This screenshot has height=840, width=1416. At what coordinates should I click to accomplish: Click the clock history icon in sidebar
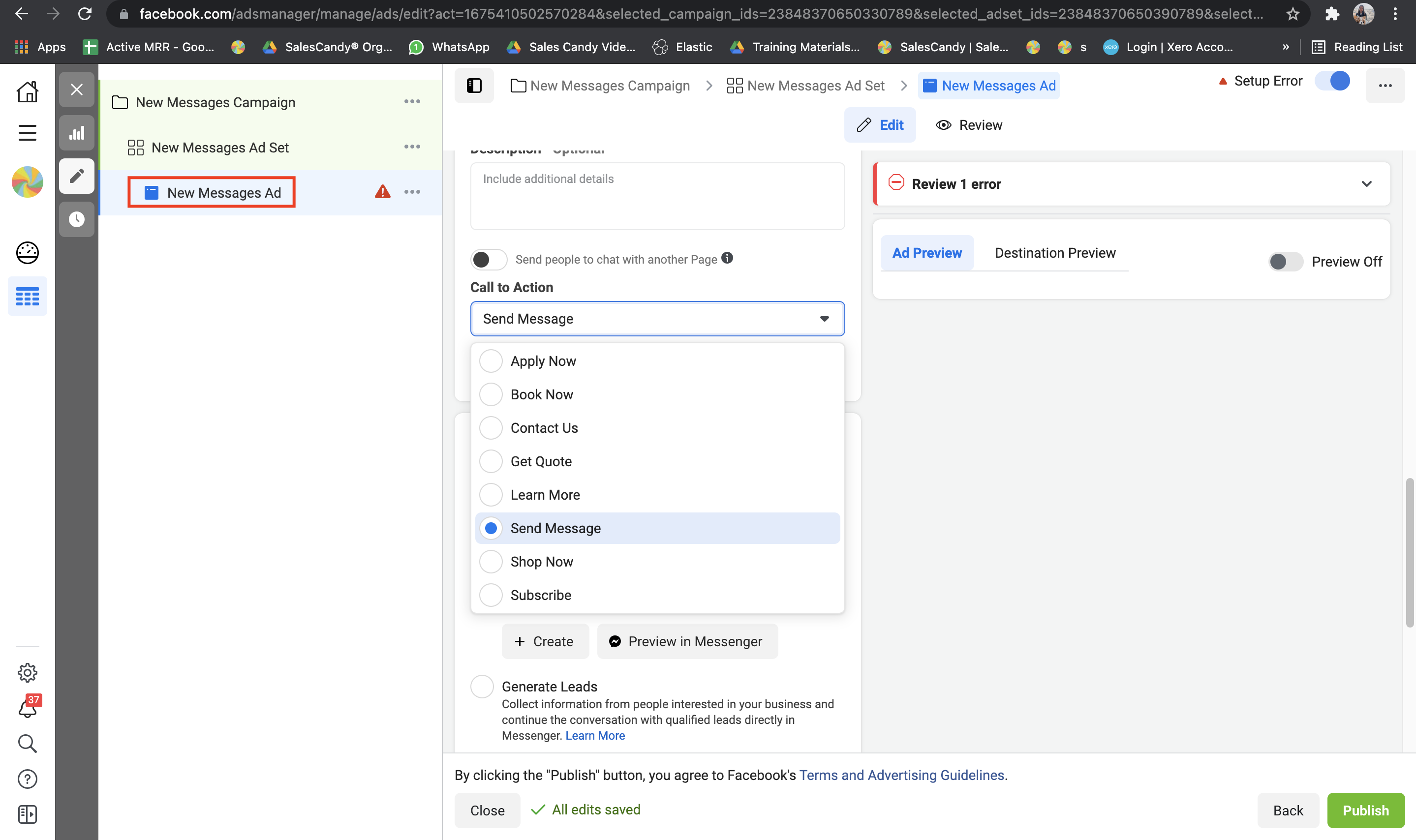(x=76, y=219)
